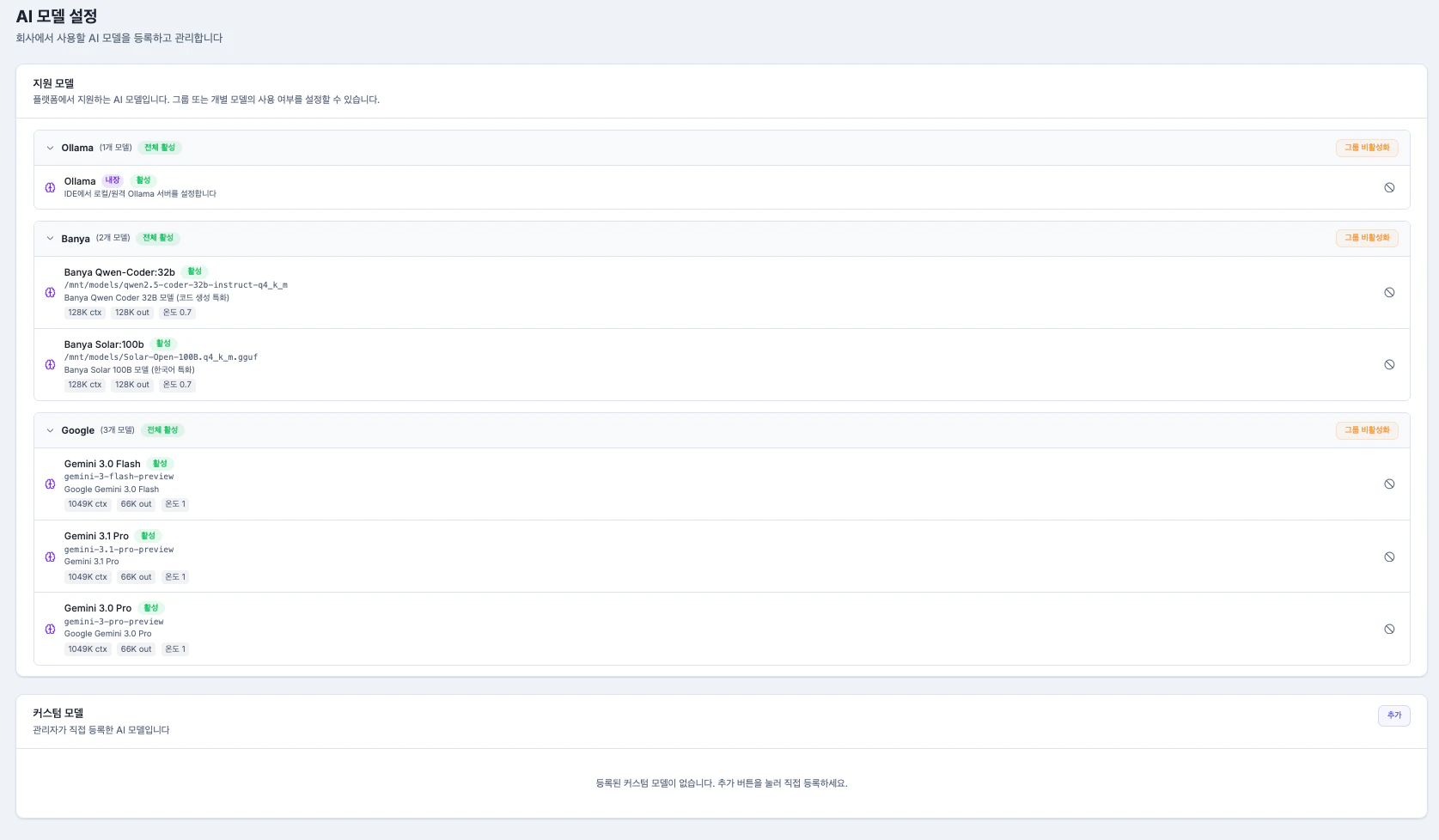The height and width of the screenshot is (840, 1439).
Task: Click the qwen2.5-coder-32b-instruct model path
Action: [176, 285]
